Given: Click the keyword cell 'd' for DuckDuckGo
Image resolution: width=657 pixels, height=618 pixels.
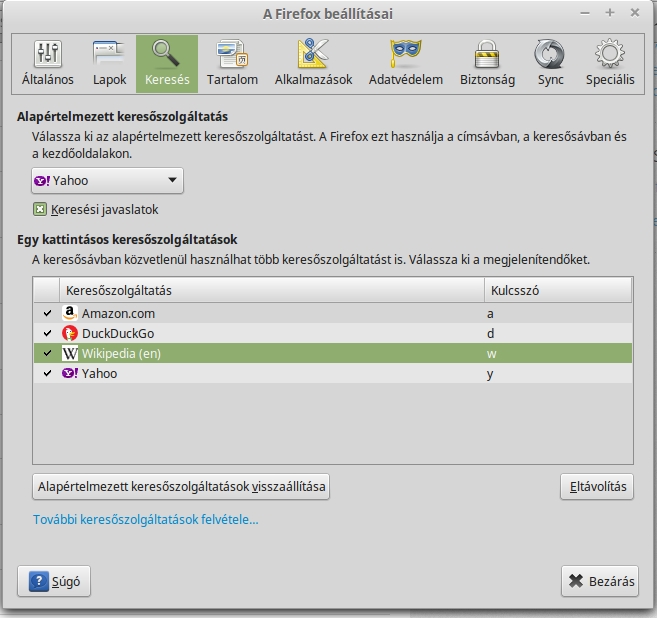Looking at the screenshot, I should pos(490,334).
